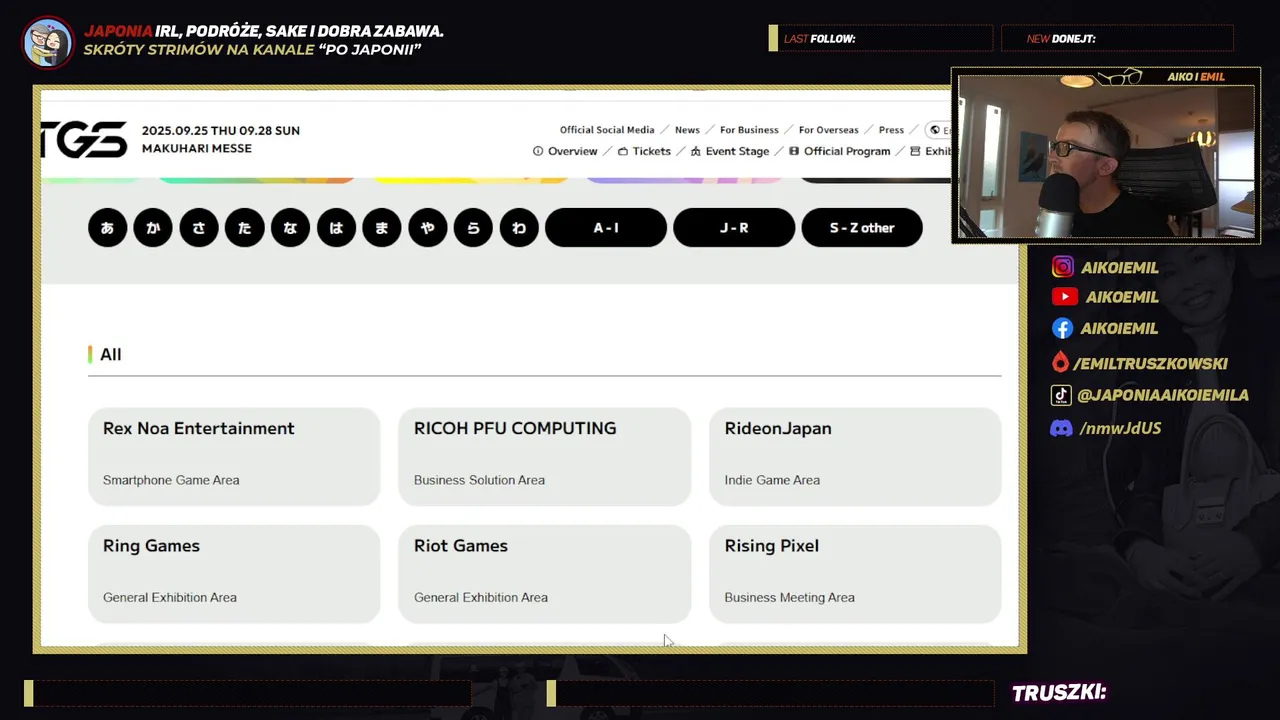
Task: Go to the Event Stage page
Action: pos(737,151)
